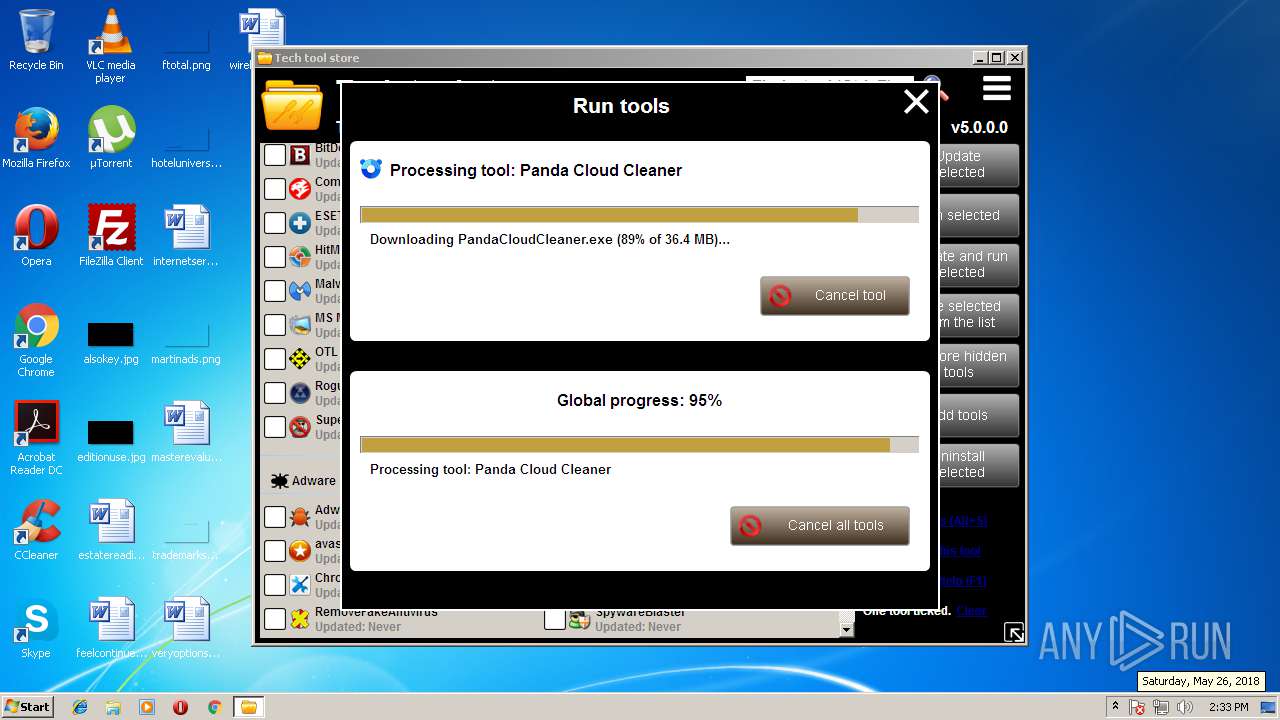The image size is (1280, 720).
Task: Click the Rogue tool icon in list
Action: point(300,393)
